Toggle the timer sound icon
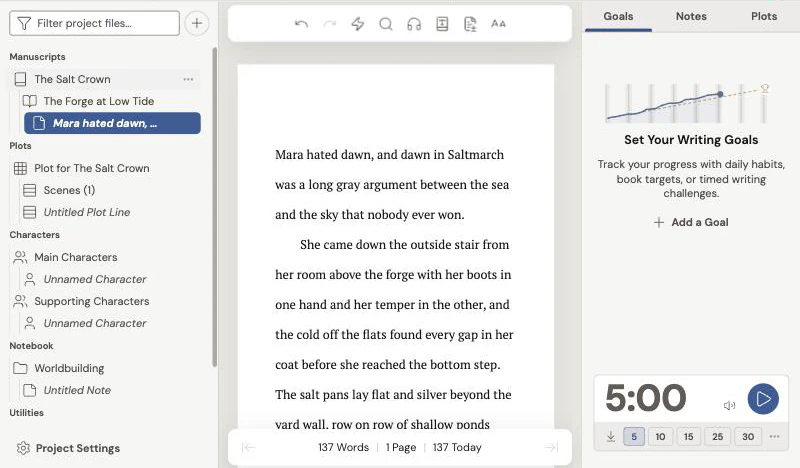This screenshot has width=800, height=468. tap(729, 405)
